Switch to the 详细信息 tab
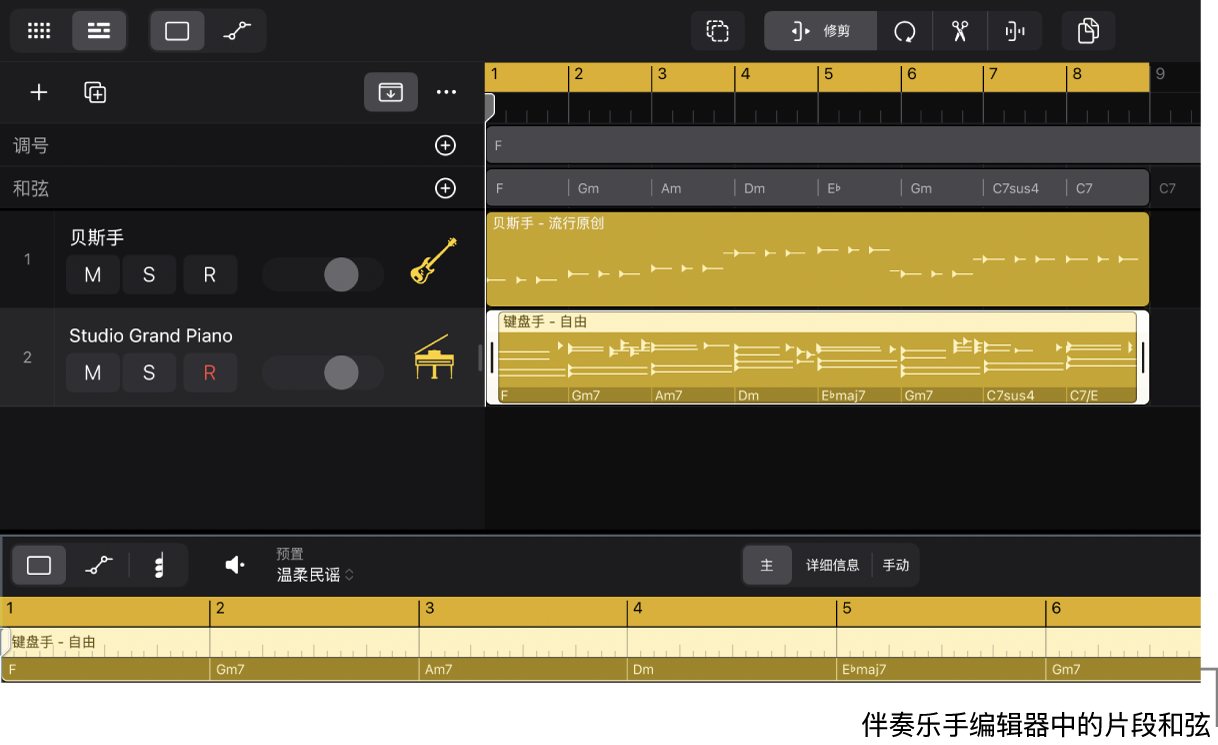The height and width of the screenshot is (745, 1218). [x=832, y=565]
